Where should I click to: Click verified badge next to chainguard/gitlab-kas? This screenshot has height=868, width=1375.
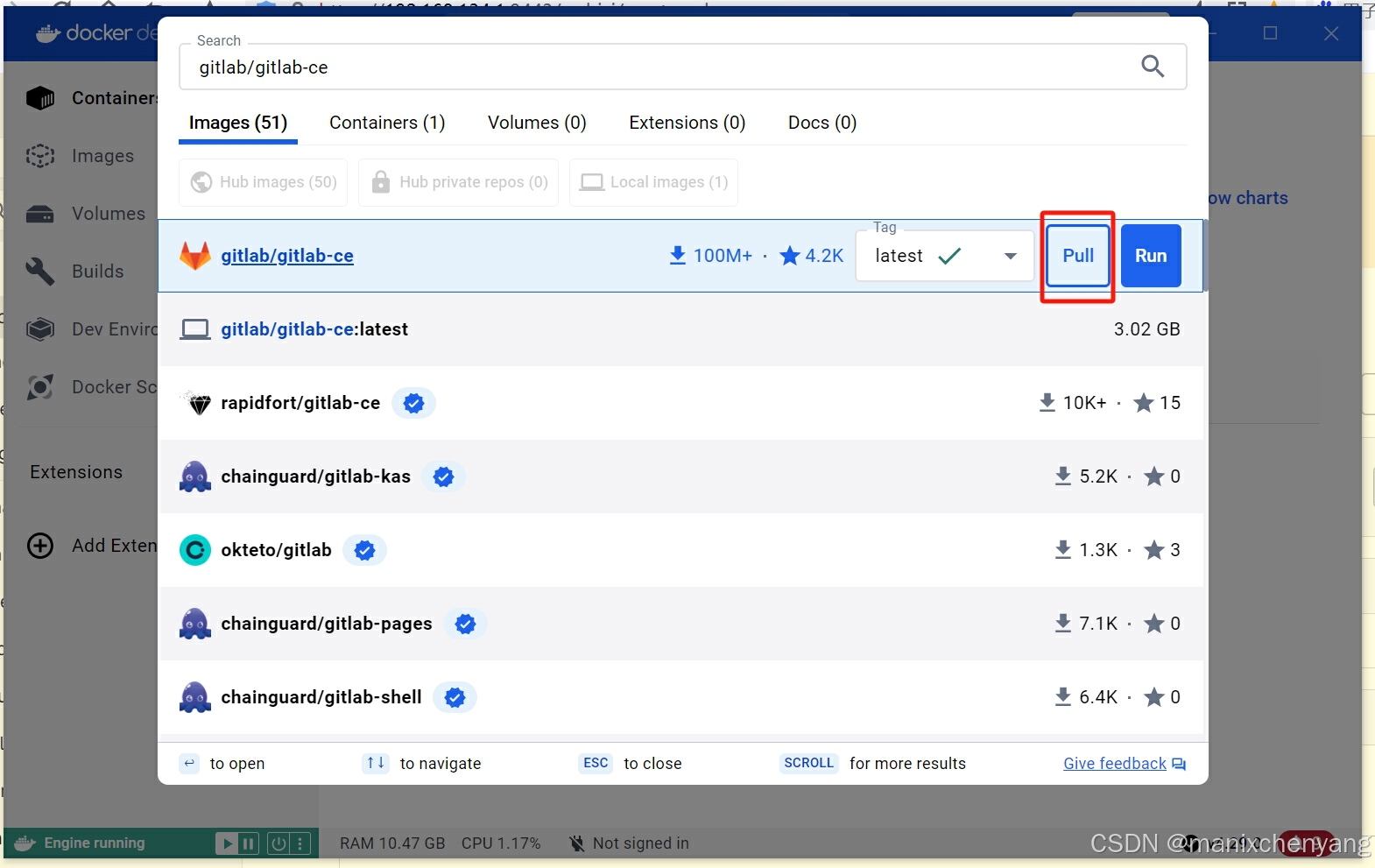tap(443, 476)
